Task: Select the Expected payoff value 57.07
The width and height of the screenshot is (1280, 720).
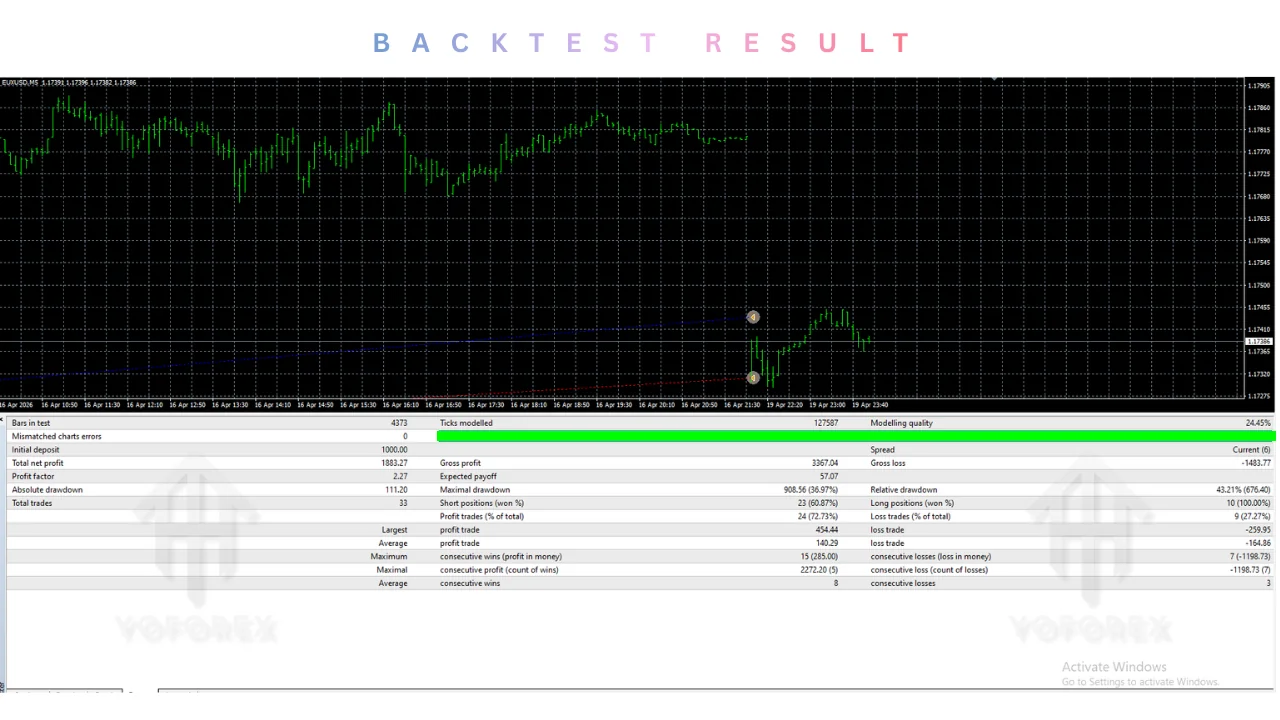Action: click(x=828, y=476)
